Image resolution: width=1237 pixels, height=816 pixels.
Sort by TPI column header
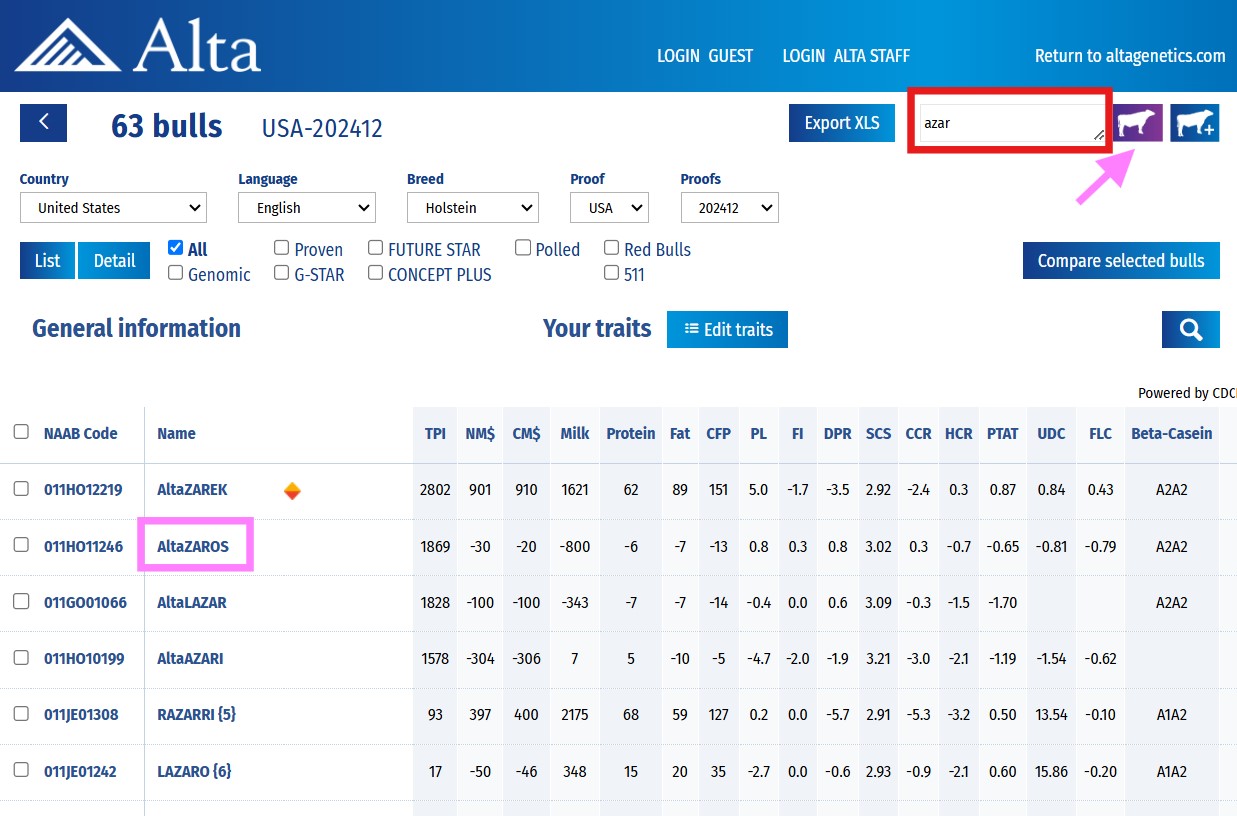coord(435,434)
